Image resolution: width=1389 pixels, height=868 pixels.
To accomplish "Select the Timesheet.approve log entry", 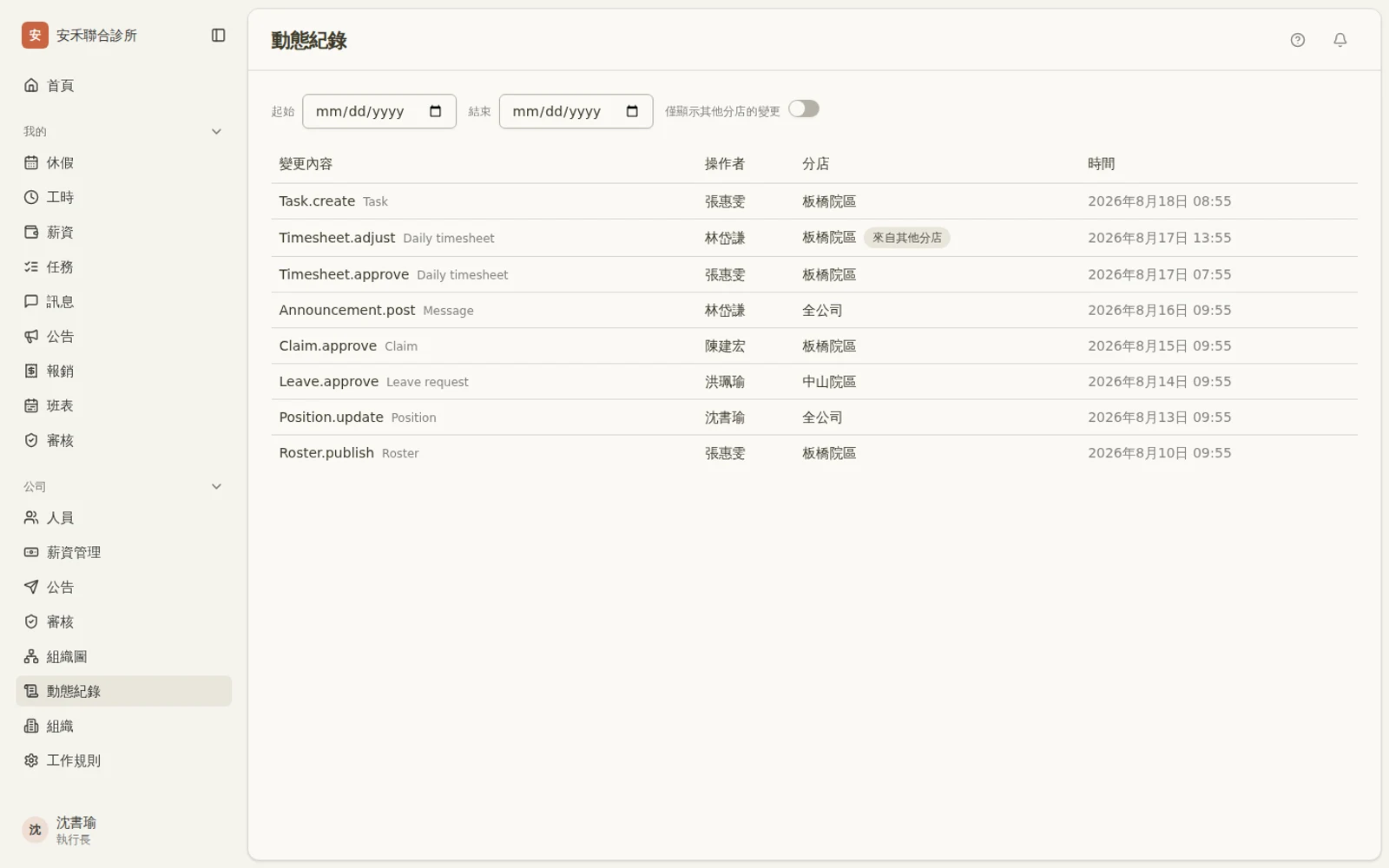I will coord(814,274).
